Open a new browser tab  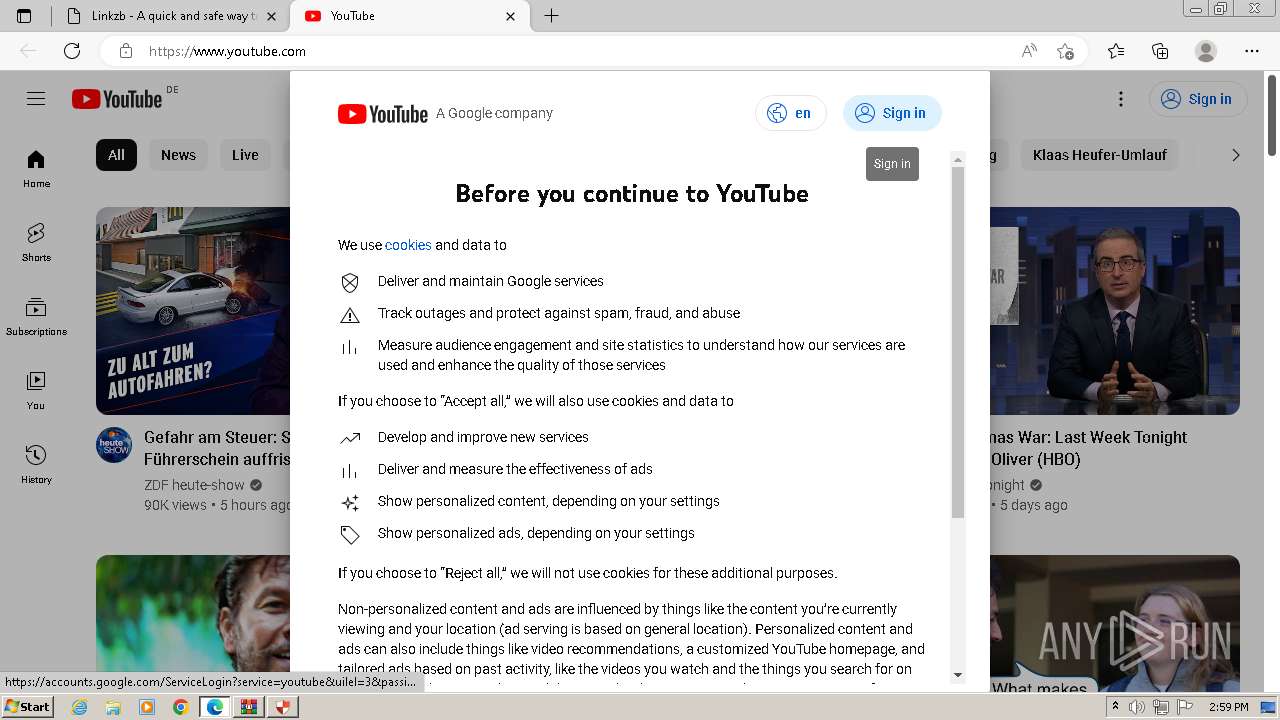tap(551, 16)
